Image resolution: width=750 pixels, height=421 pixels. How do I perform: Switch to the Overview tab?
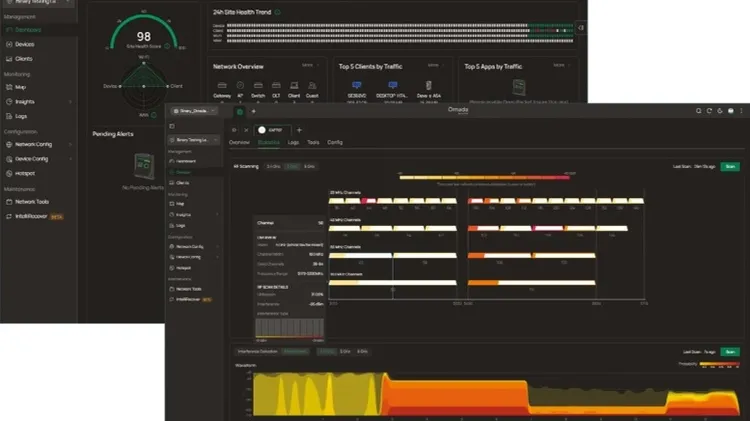coord(242,143)
